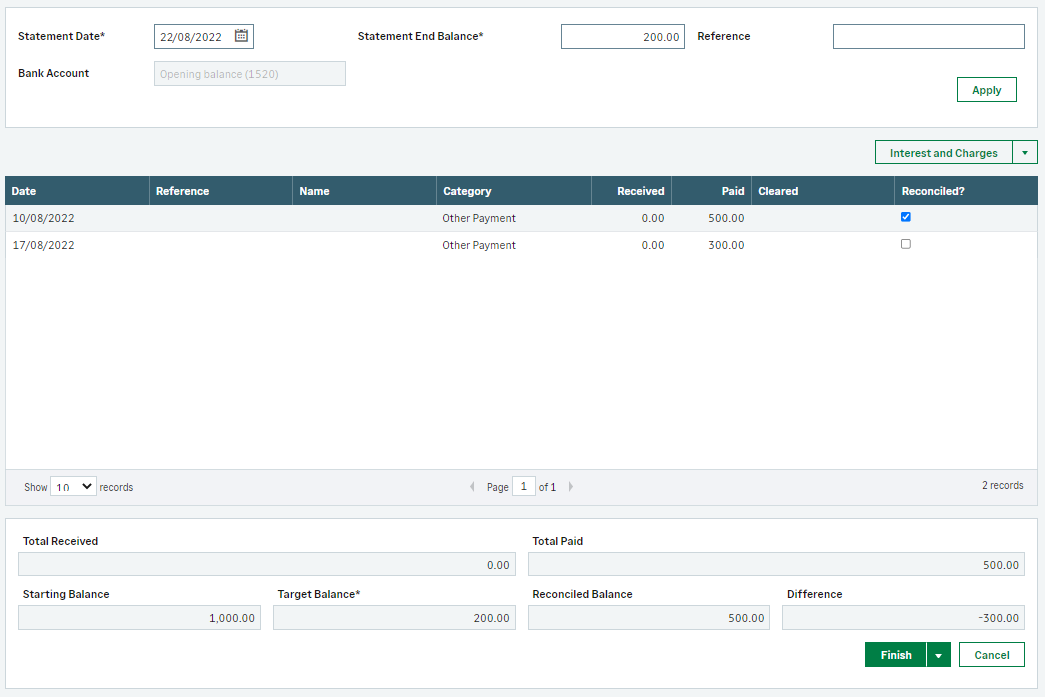Sort table by Date column header
The height and width of the screenshot is (697, 1045).
tap(24, 191)
